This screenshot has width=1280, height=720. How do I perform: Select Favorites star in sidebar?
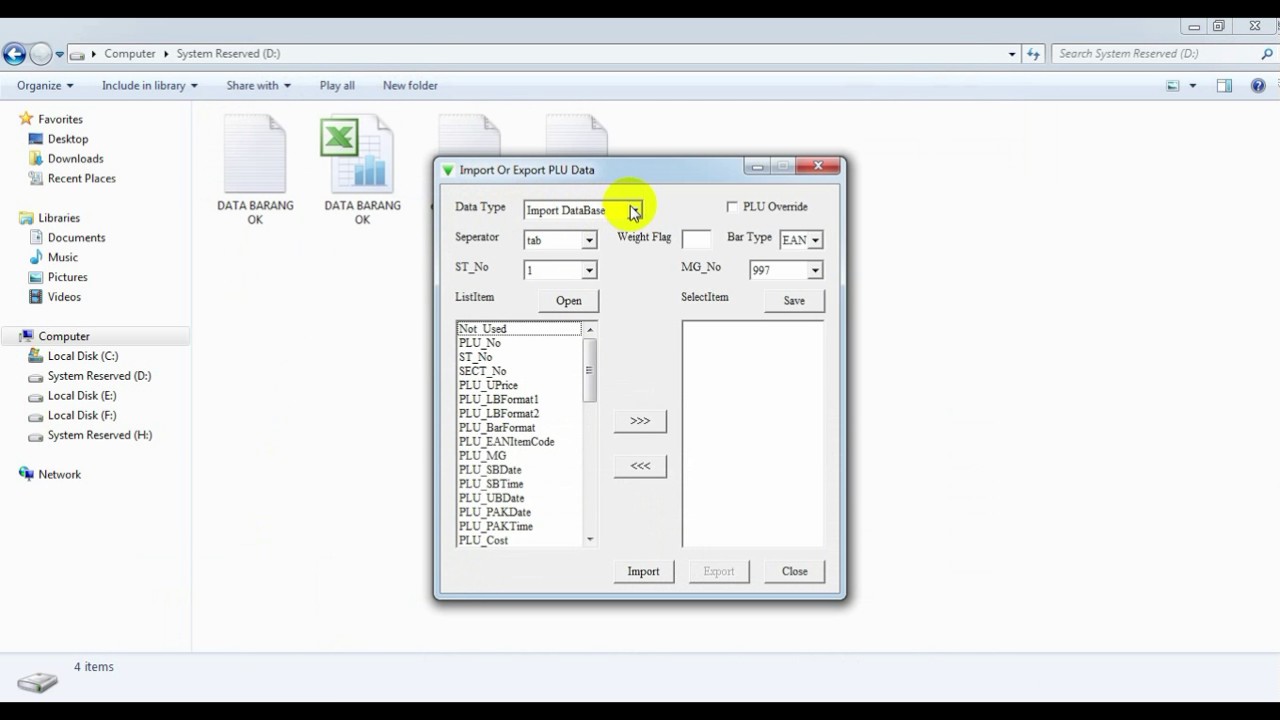[26, 119]
